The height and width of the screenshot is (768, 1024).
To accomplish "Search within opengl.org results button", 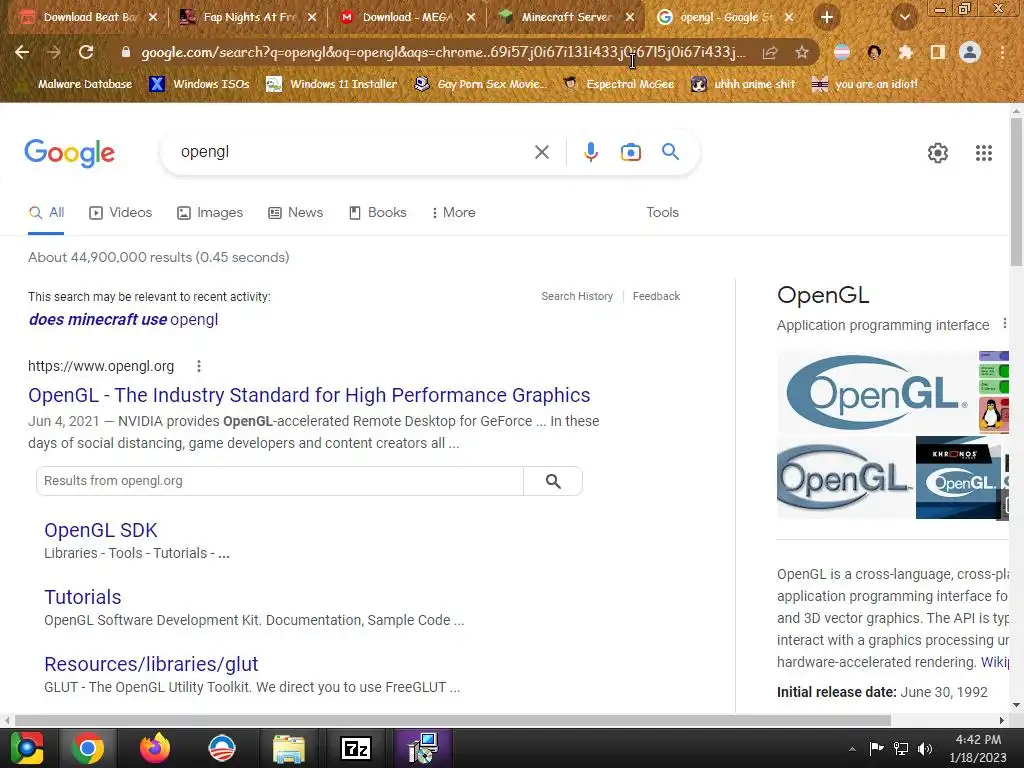I will (553, 481).
